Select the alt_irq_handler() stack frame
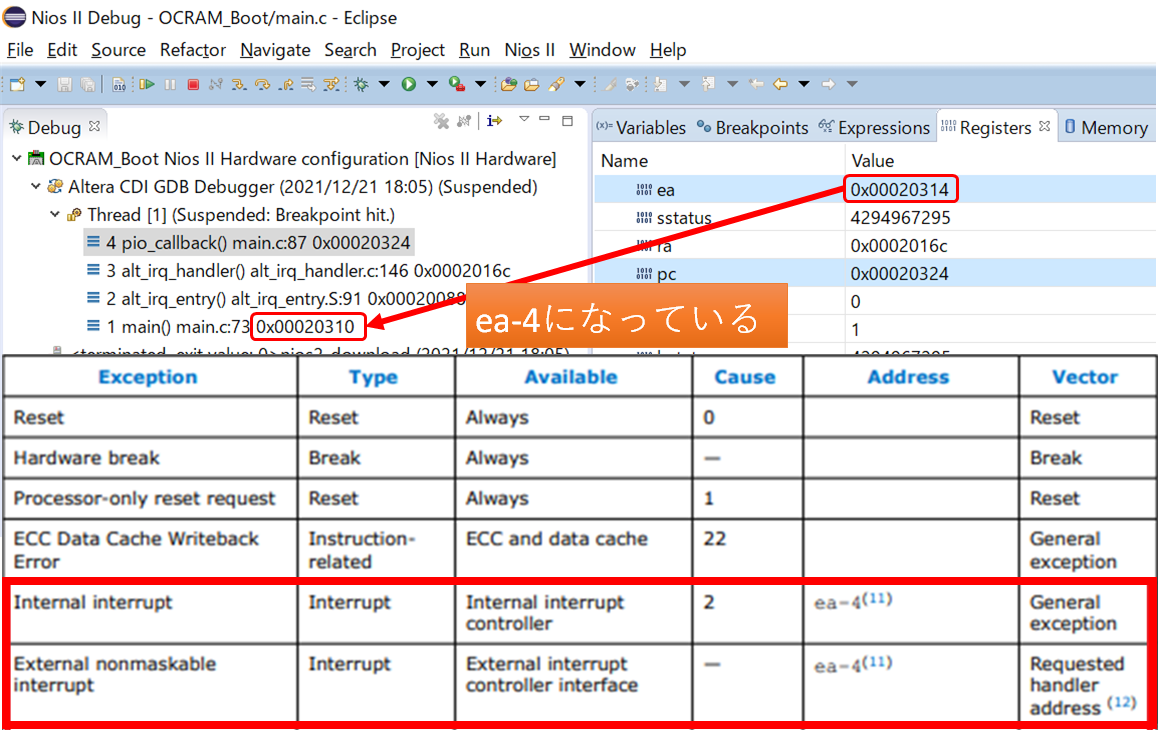The width and height of the screenshot is (1158, 730). tap(308, 270)
